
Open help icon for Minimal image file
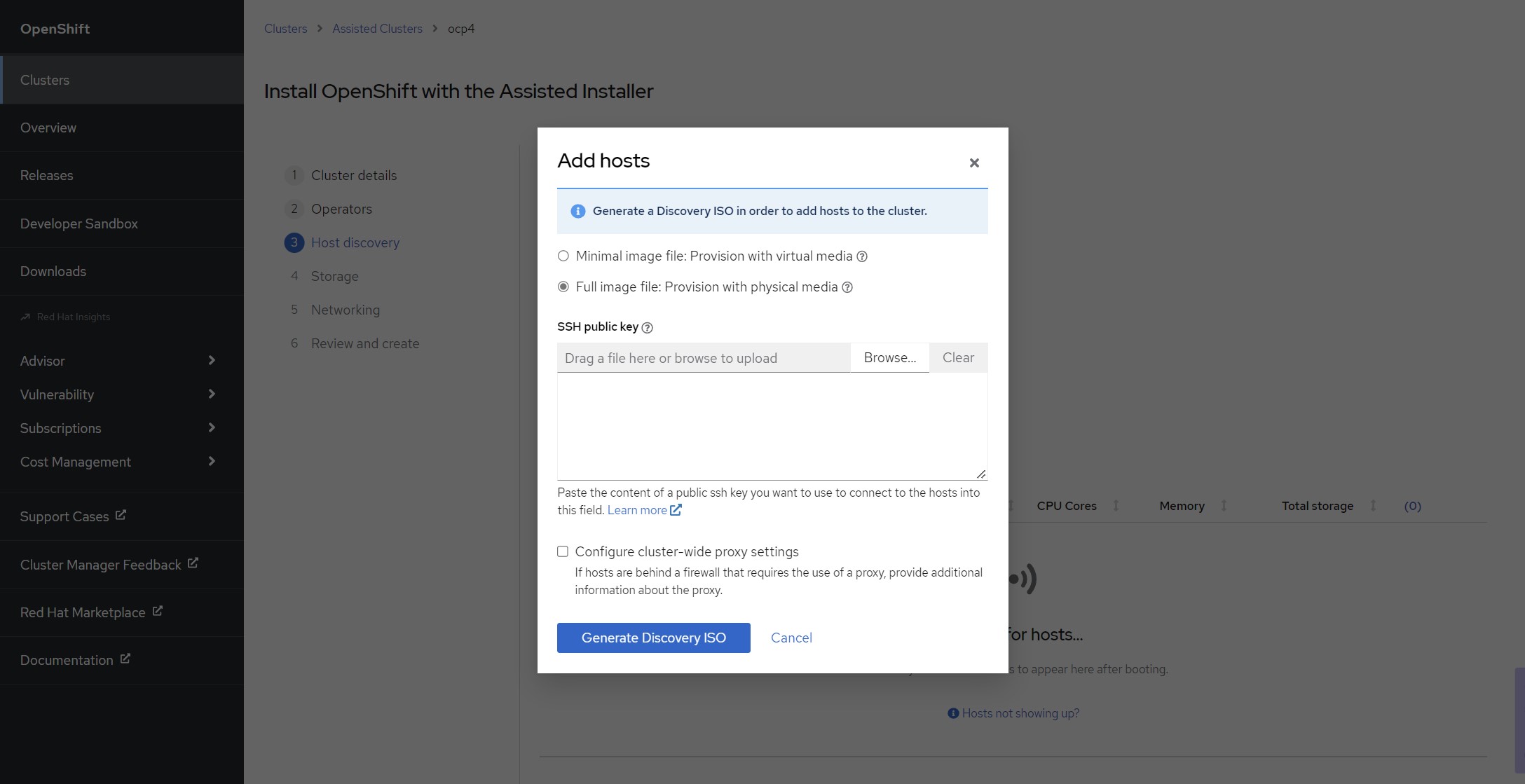[862, 256]
